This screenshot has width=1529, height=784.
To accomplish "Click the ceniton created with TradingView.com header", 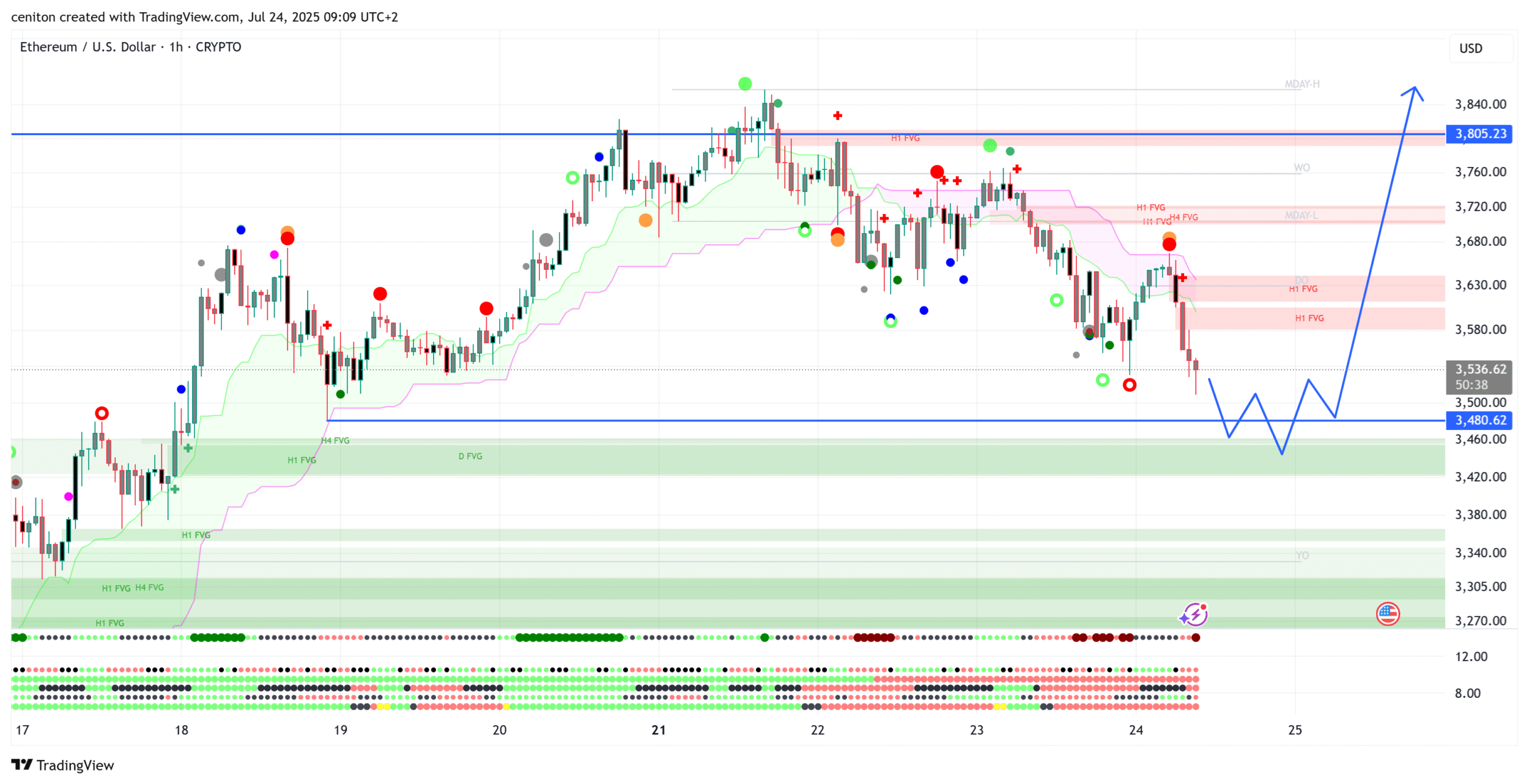I will pyautogui.click(x=204, y=17).
